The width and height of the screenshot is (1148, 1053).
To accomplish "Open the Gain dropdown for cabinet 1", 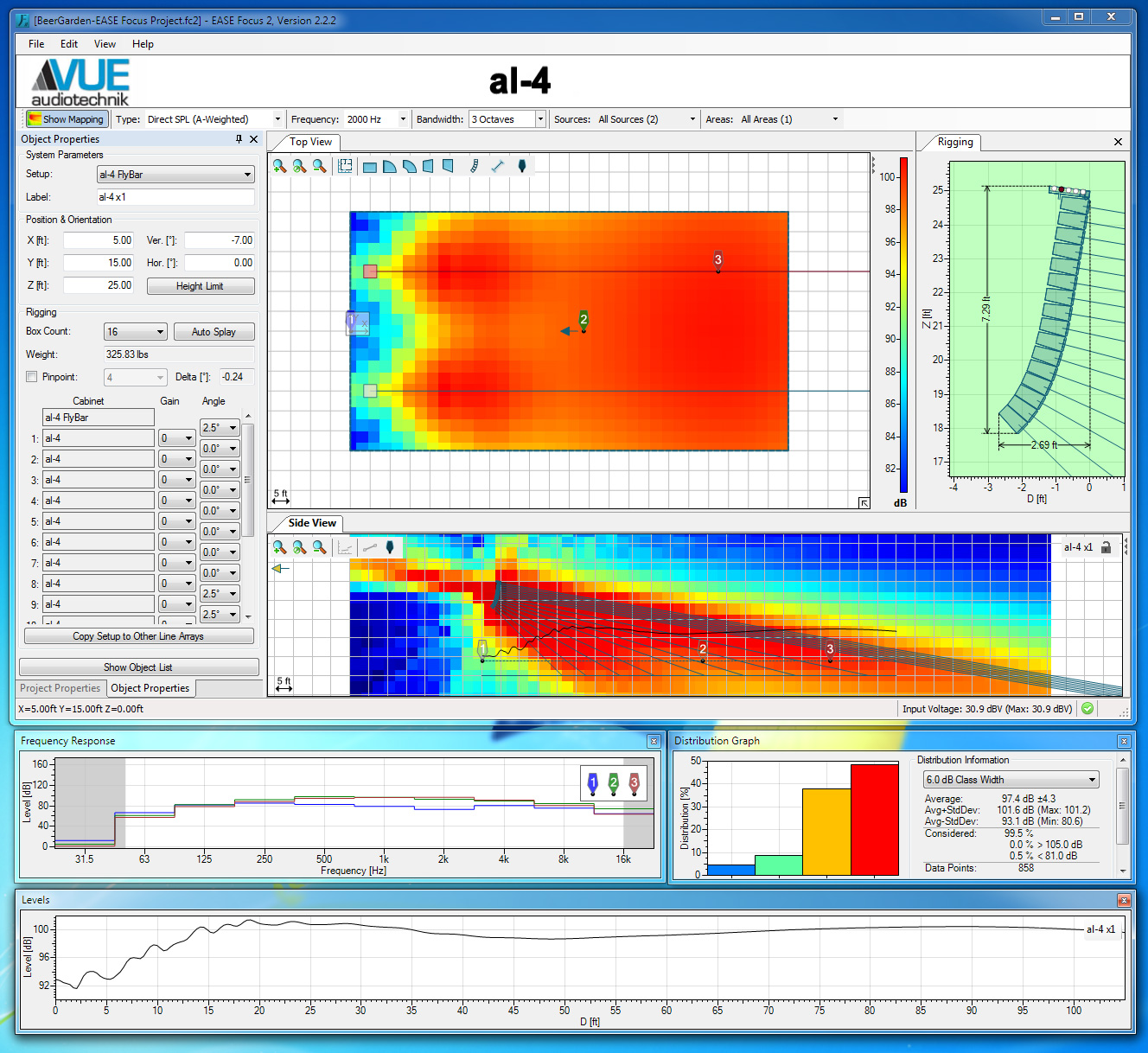I will coord(176,438).
